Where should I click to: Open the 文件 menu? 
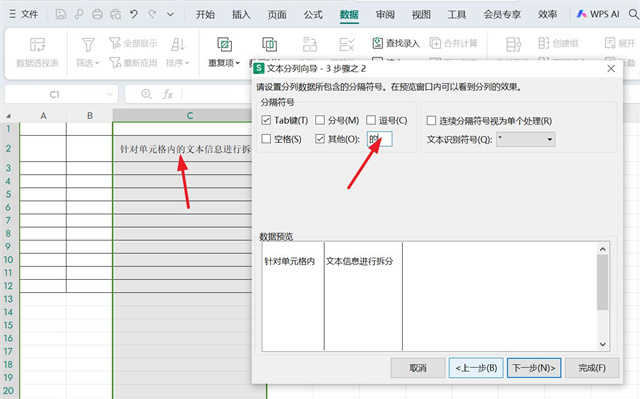24,14
